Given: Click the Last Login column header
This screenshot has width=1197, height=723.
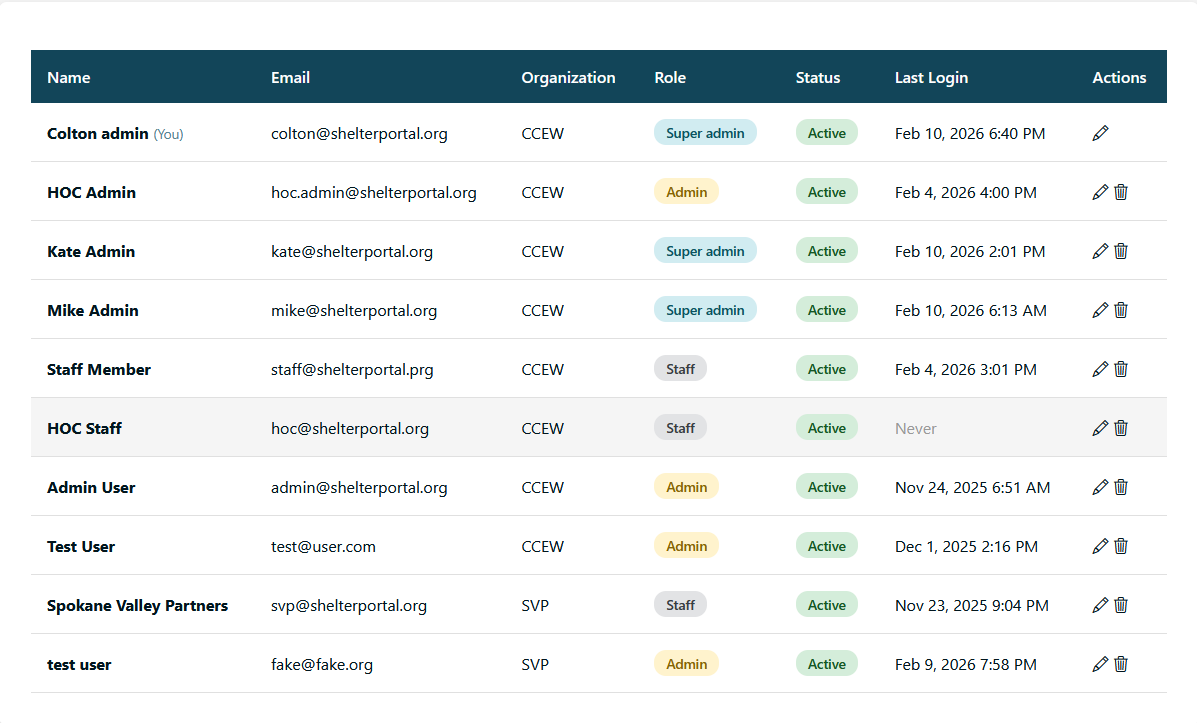Looking at the screenshot, I should coord(931,77).
